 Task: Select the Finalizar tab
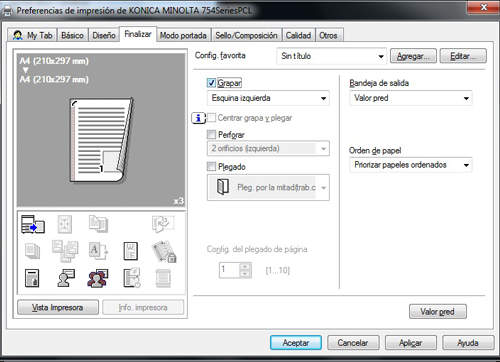[x=138, y=34]
